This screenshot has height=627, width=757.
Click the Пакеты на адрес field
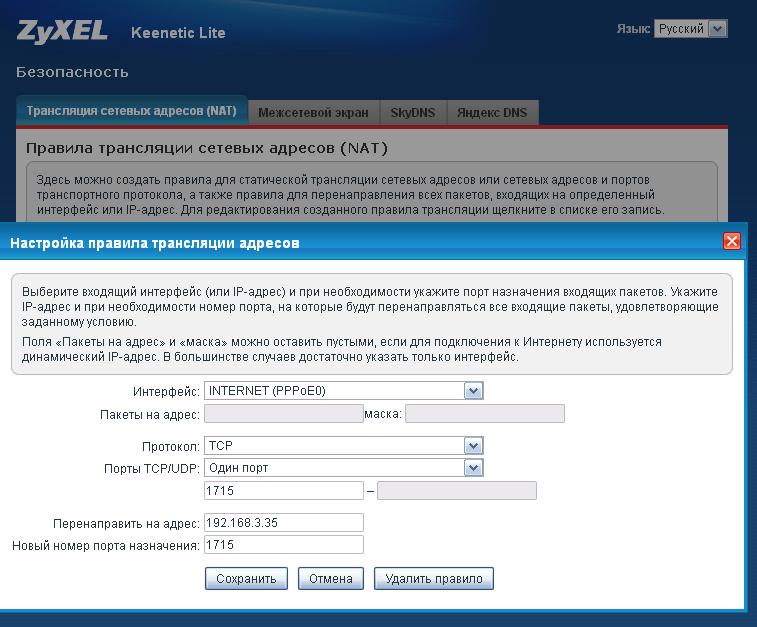click(283, 413)
